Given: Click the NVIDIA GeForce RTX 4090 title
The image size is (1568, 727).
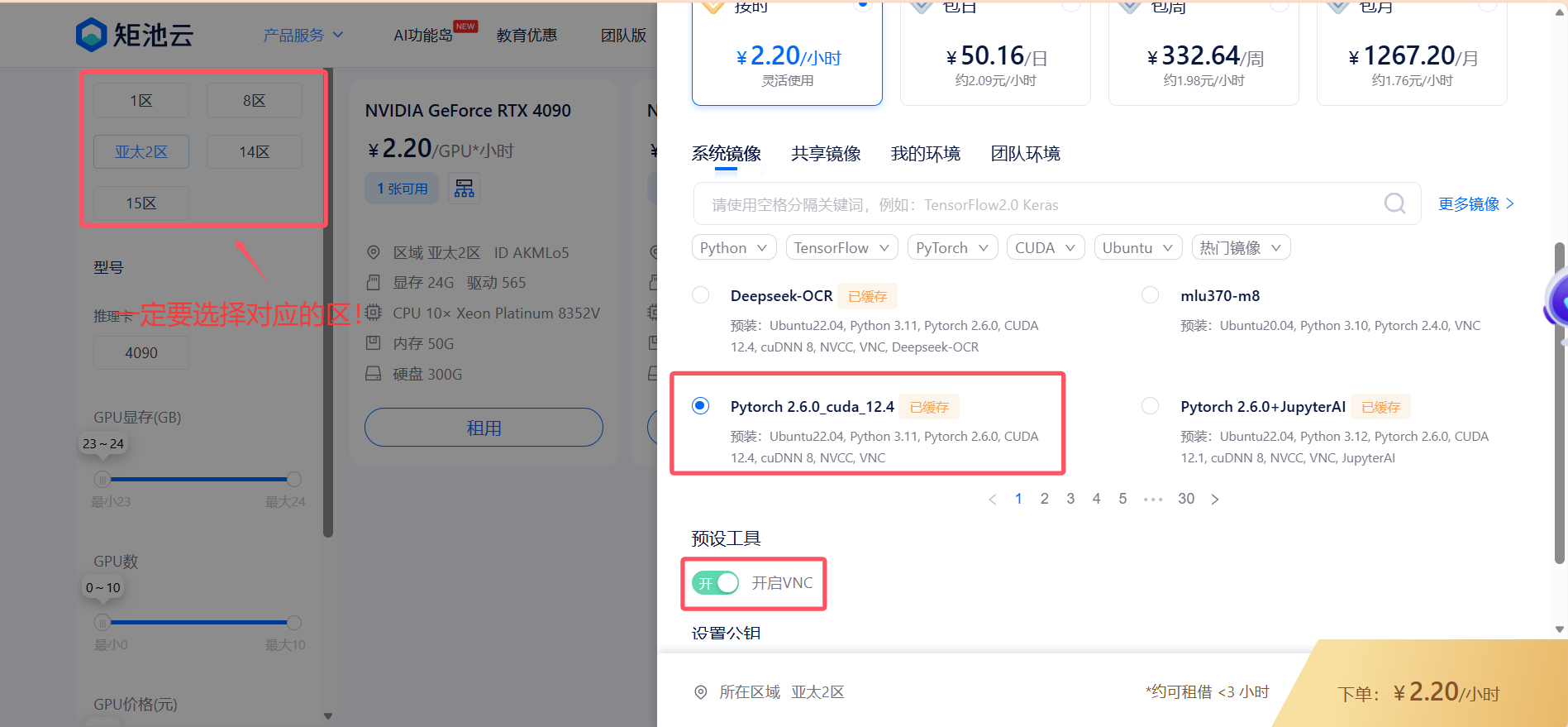Looking at the screenshot, I should pyautogui.click(x=468, y=111).
